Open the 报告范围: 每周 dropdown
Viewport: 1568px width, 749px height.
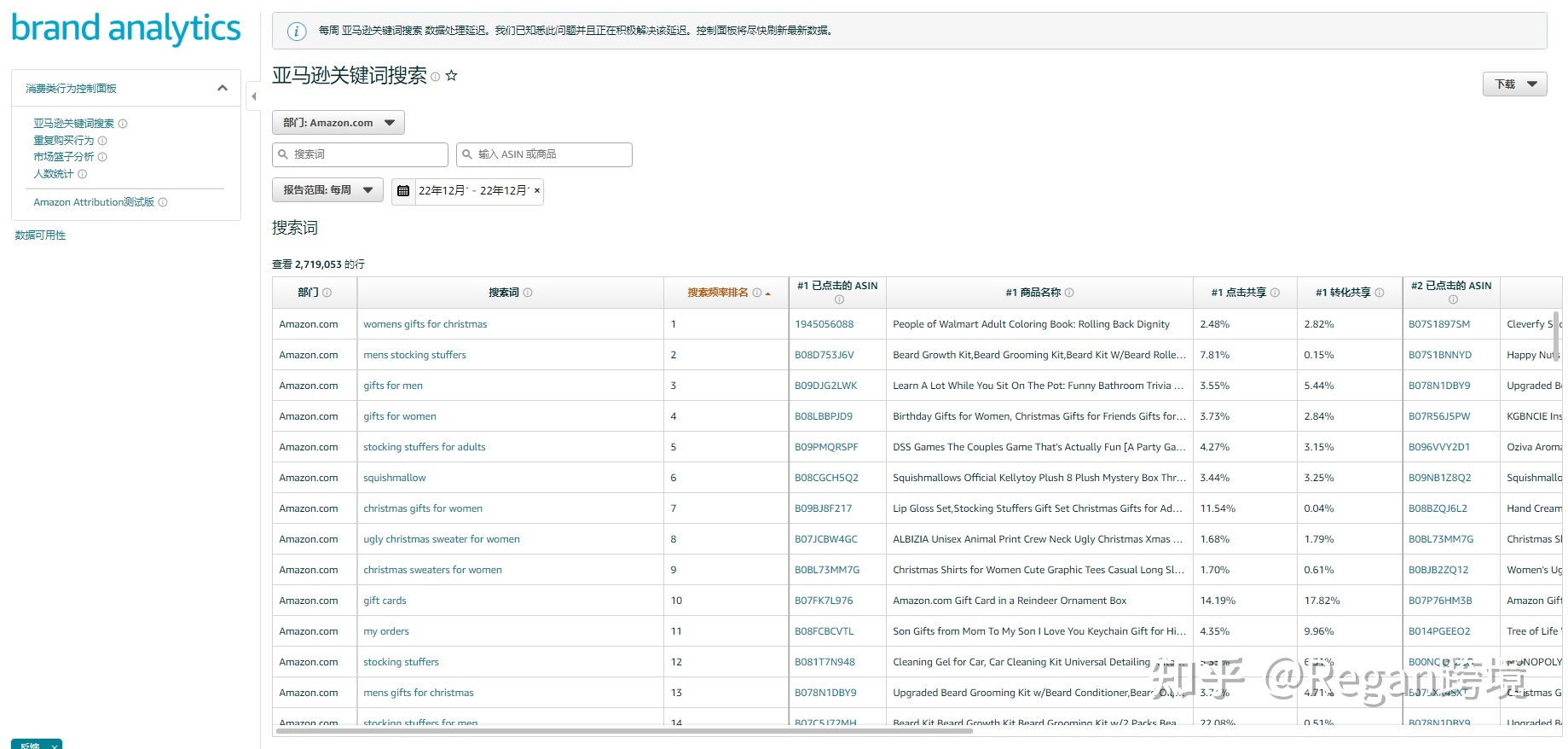click(327, 190)
